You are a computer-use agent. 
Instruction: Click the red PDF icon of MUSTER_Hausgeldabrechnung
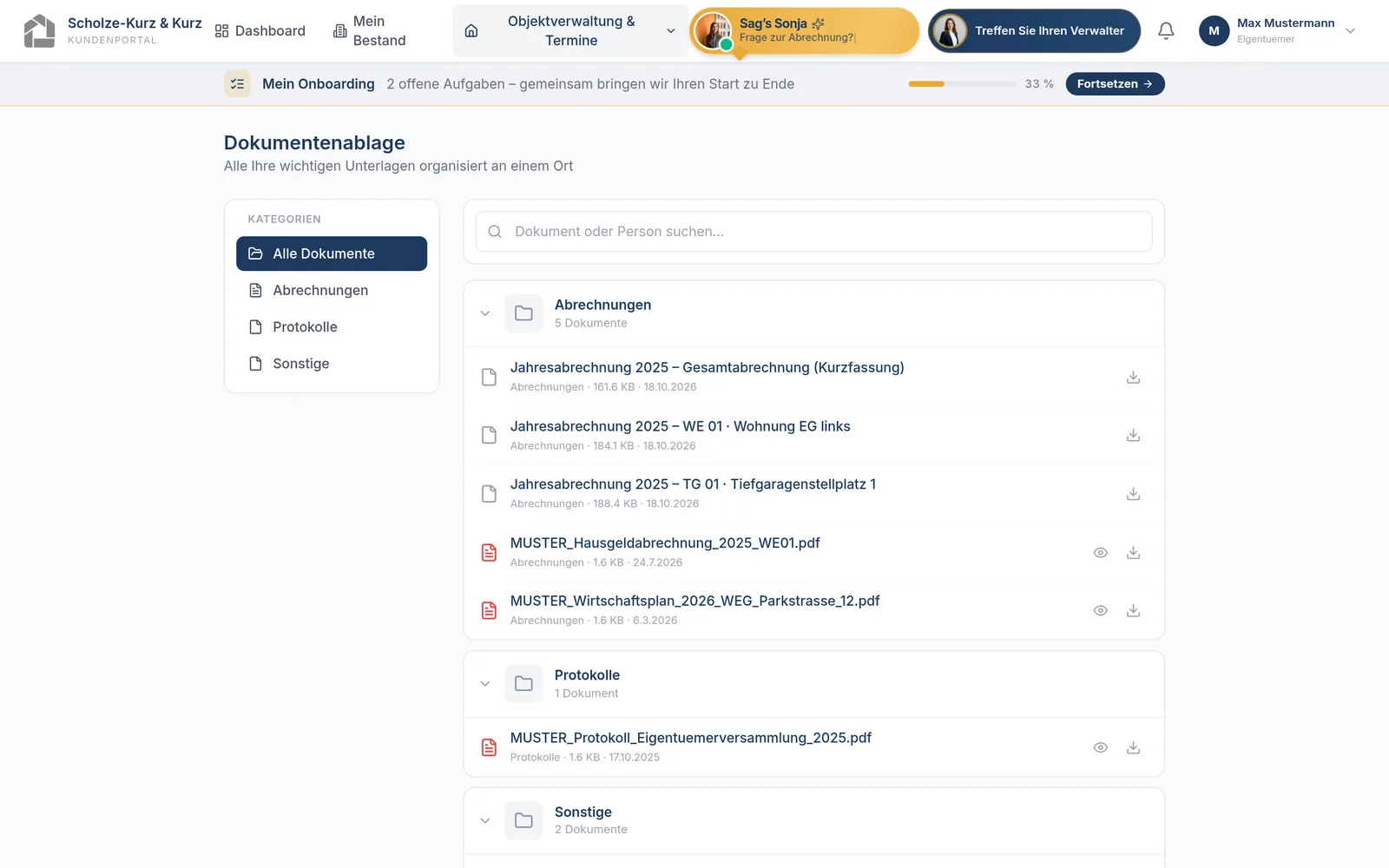pos(490,553)
